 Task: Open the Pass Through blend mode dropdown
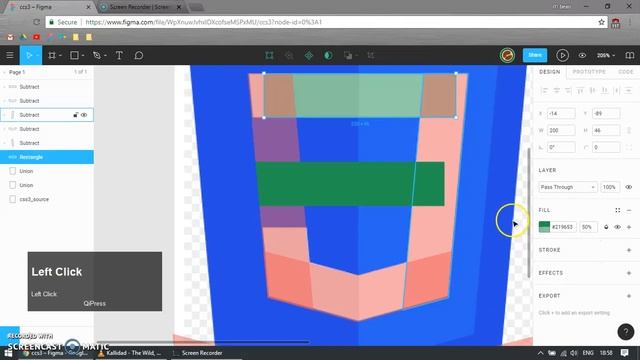[568, 187]
